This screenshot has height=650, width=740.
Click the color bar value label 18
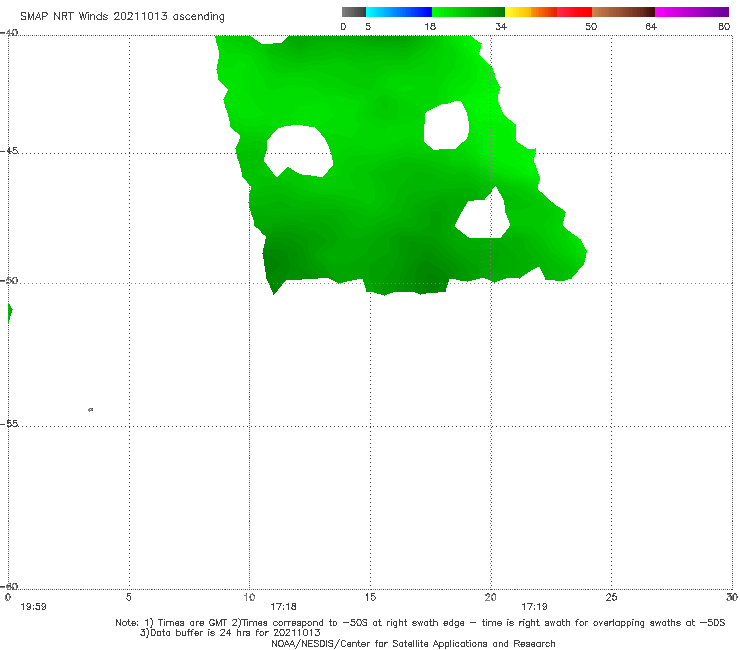pyautogui.click(x=430, y=26)
